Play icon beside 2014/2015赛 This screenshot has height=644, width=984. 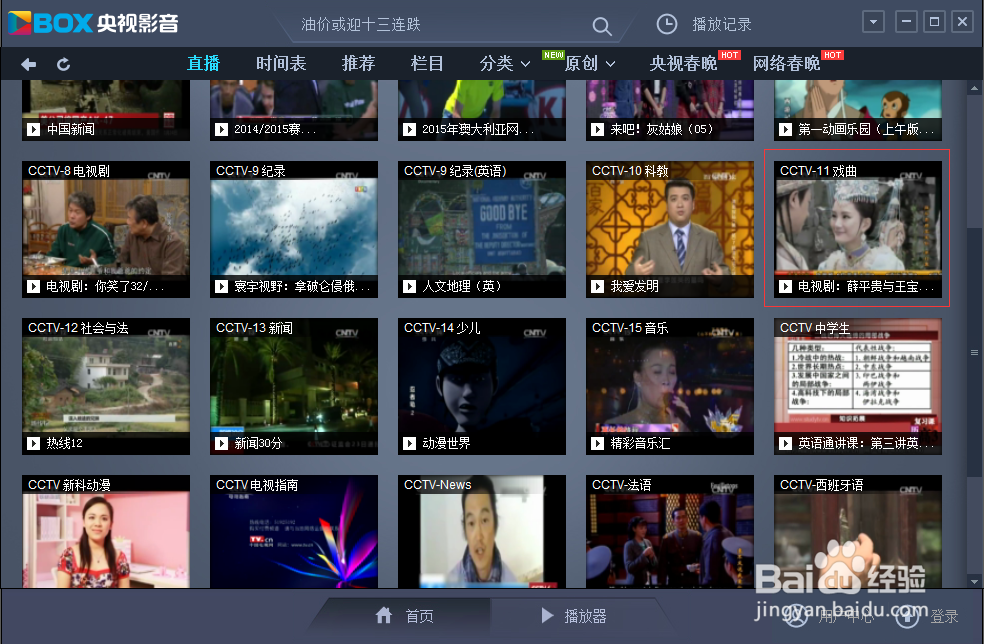(221, 129)
